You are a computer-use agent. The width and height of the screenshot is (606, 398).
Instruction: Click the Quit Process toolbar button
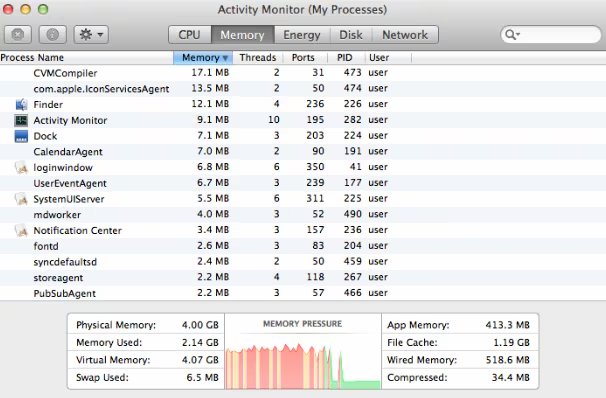pyautogui.click(x=18, y=35)
